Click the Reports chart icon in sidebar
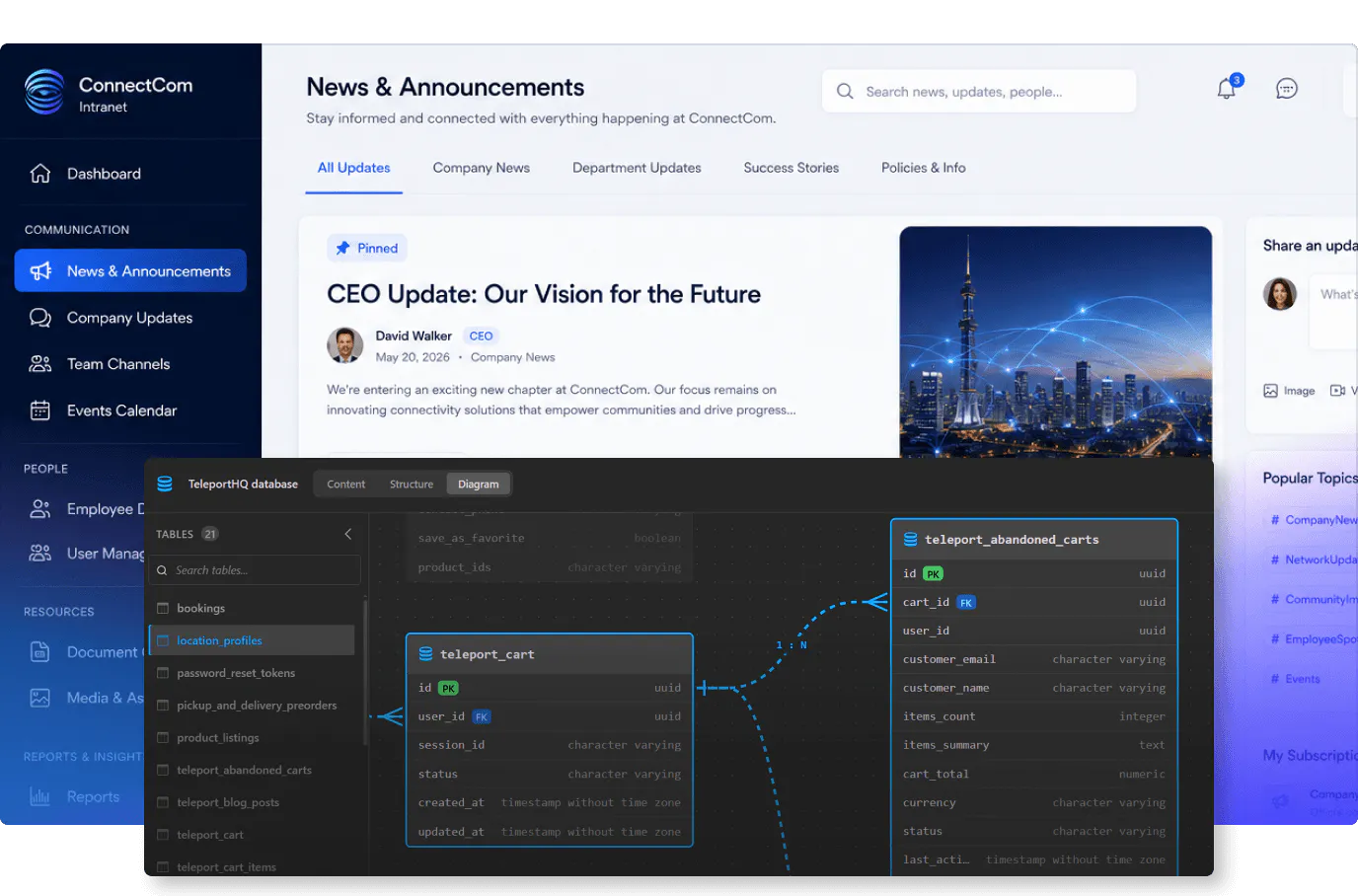Viewport: 1358px width, 896px height. 40,796
